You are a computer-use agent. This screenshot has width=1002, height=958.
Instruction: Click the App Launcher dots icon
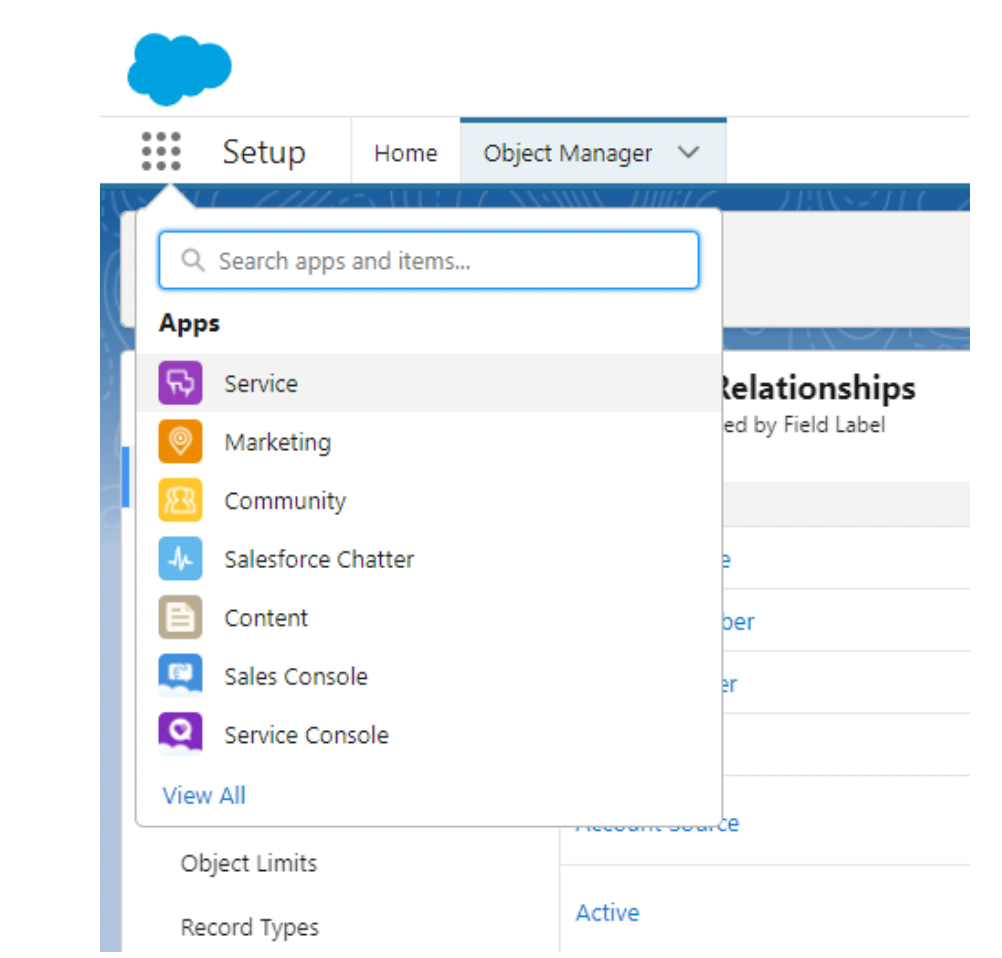coord(161,152)
